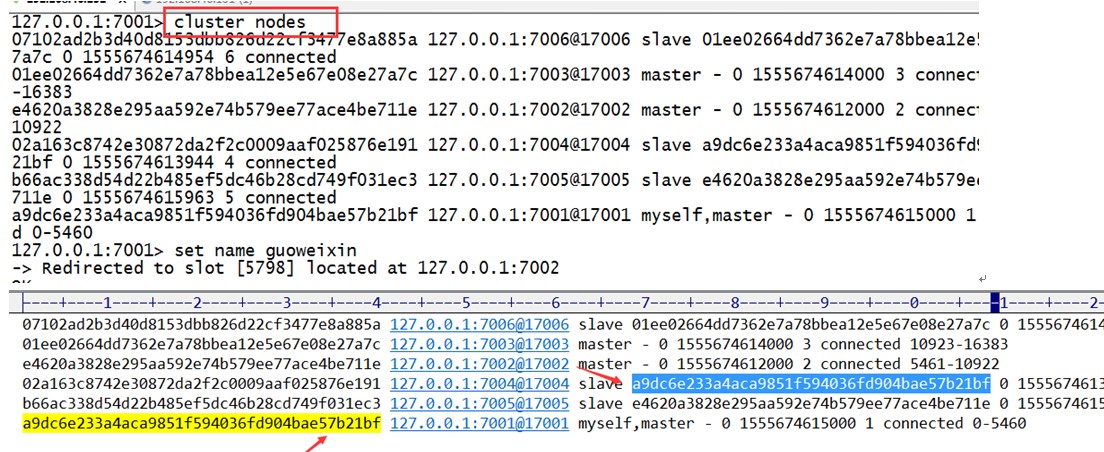This screenshot has height=452, width=1104.
Task: Select ID 01ee02664dd7 starting the editor's 7003 row
Action: click(201, 344)
